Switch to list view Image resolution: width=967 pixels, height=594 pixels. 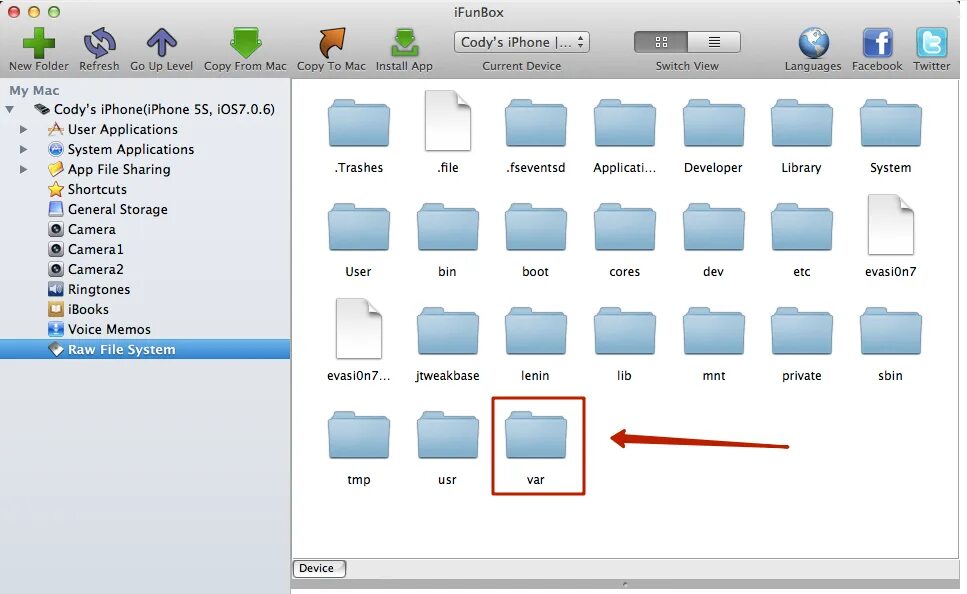pos(714,42)
